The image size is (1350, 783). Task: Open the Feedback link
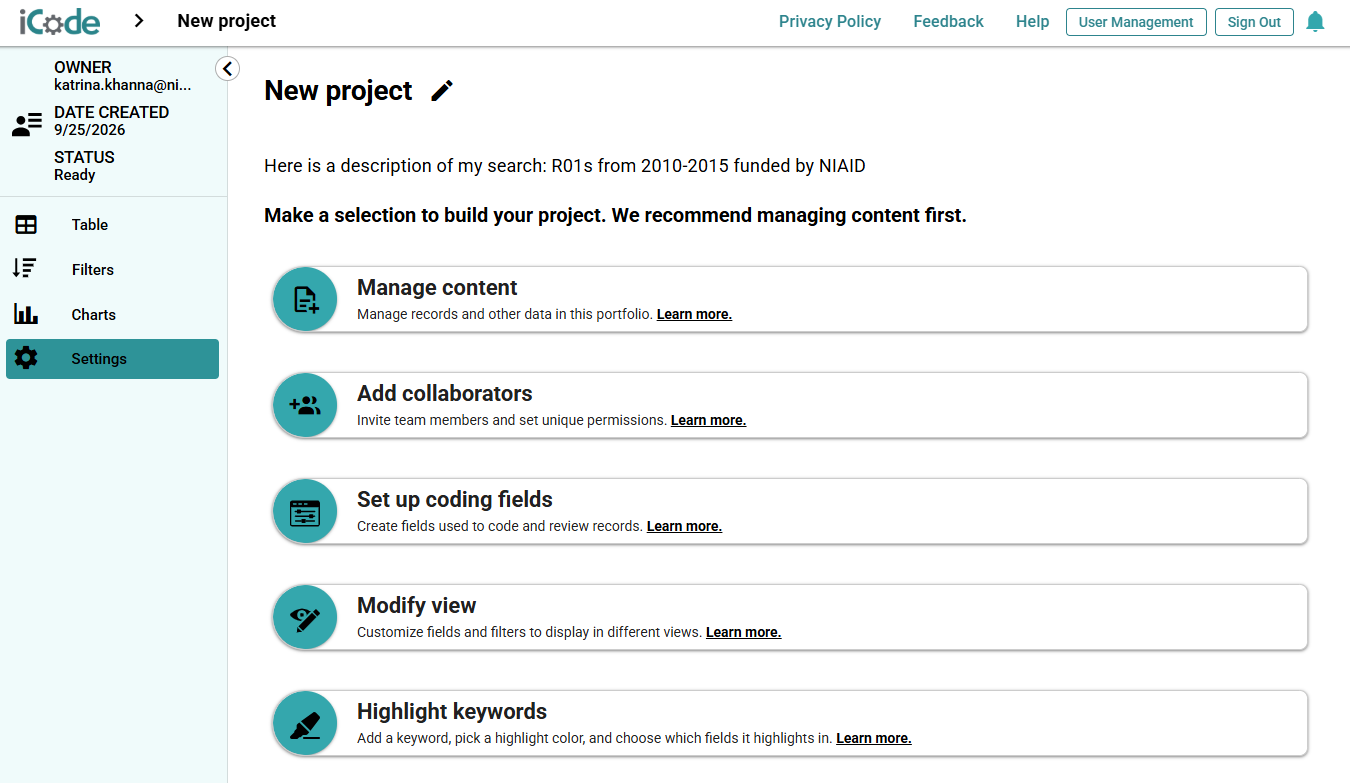point(949,21)
